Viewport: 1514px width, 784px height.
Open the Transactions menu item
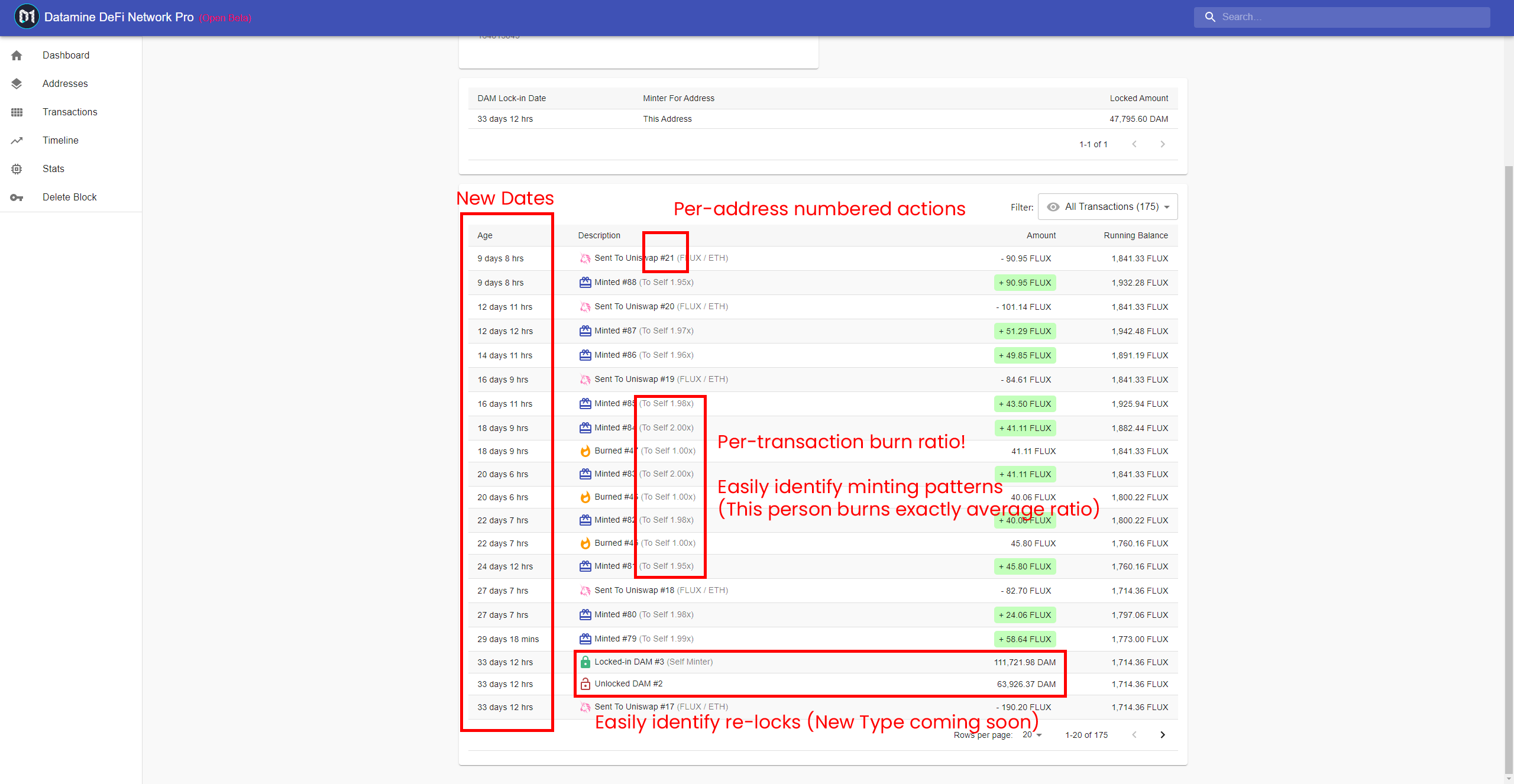pyautogui.click(x=71, y=112)
